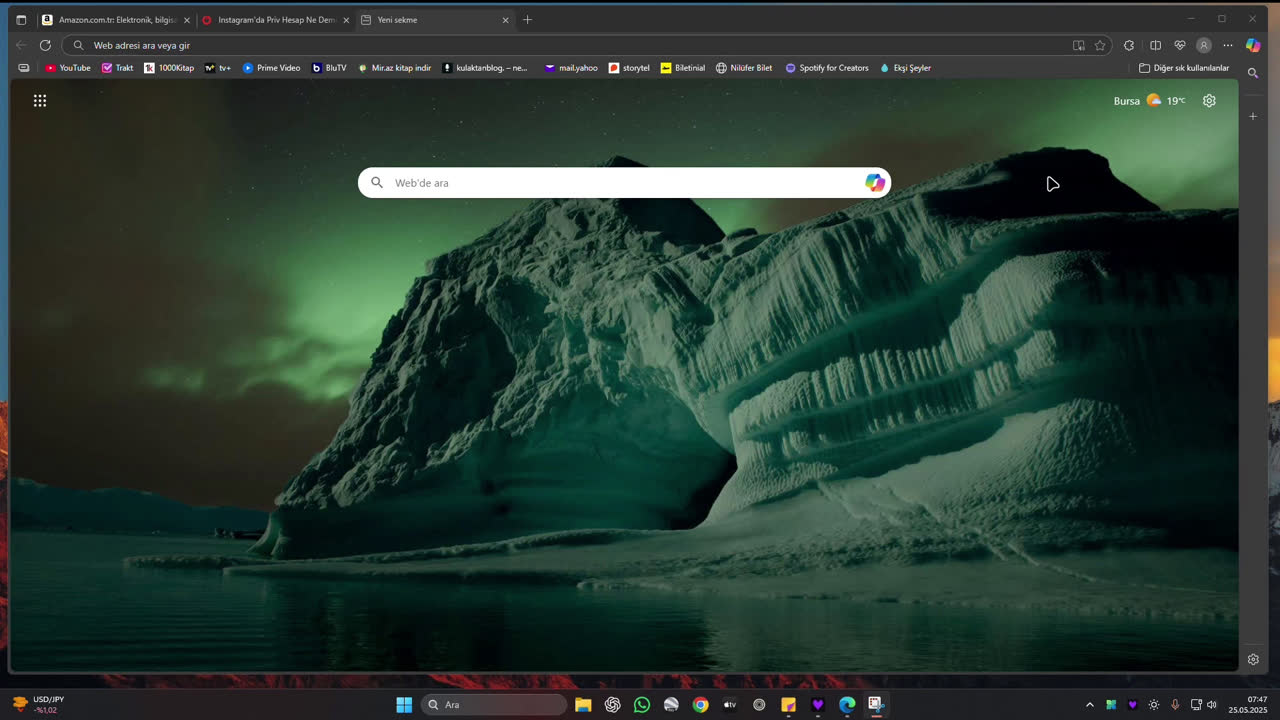This screenshot has height=720, width=1280.
Task: Open Spotify for Creators bookmark
Action: (826, 68)
